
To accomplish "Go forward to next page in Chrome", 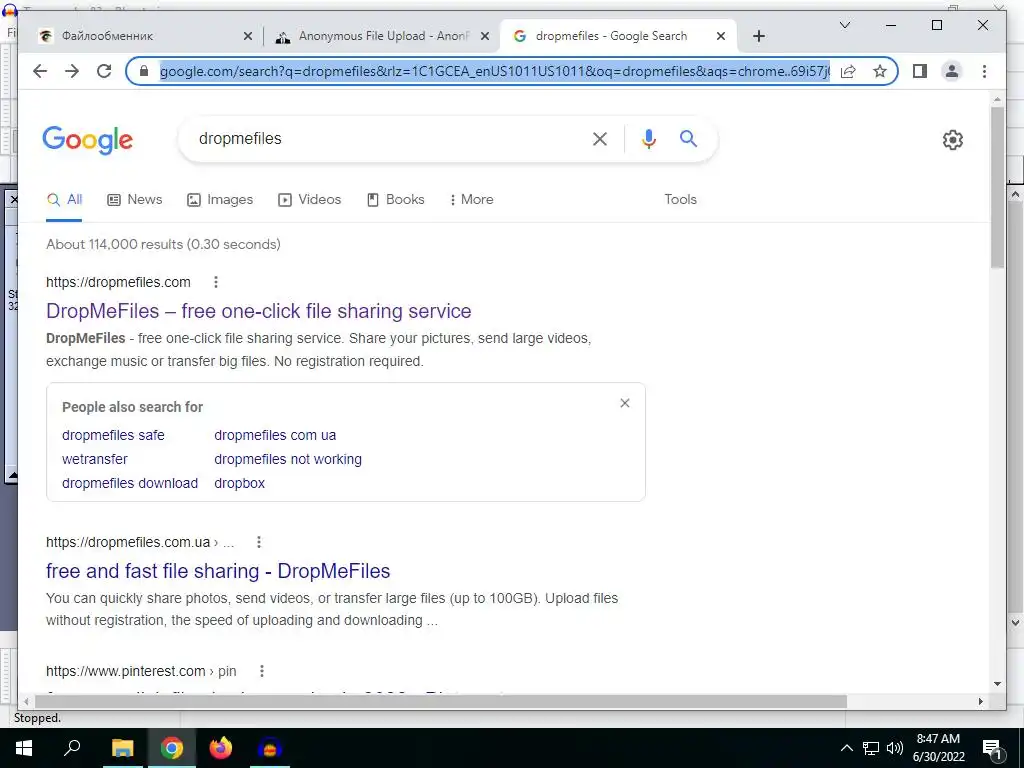I will click(72, 71).
